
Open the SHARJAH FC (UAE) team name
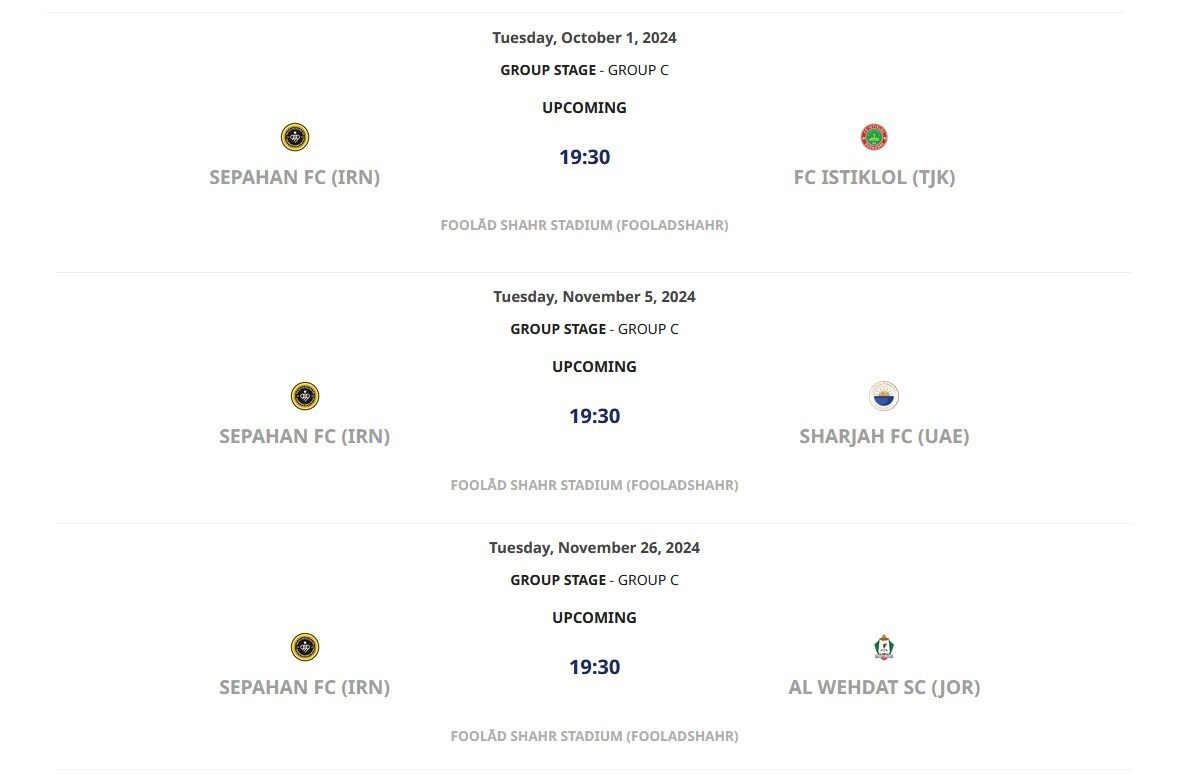tap(884, 437)
